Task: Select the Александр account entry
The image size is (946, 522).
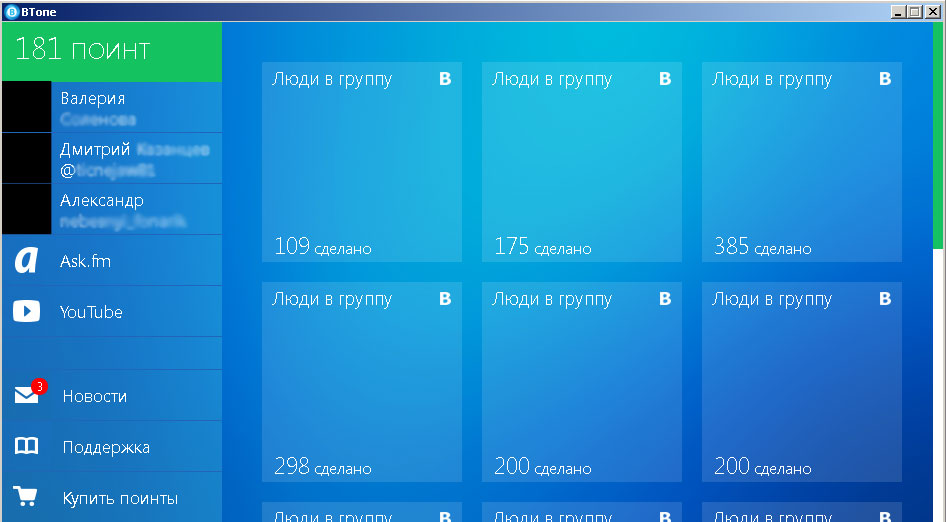Action: tap(112, 209)
